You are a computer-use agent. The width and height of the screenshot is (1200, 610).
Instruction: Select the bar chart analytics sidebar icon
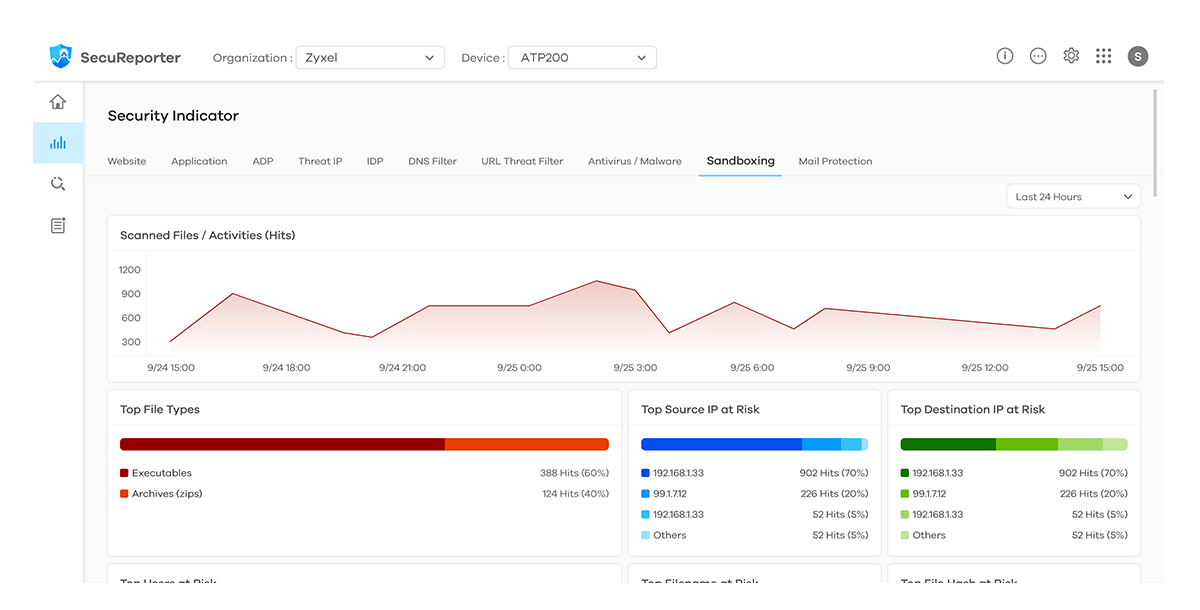point(58,143)
